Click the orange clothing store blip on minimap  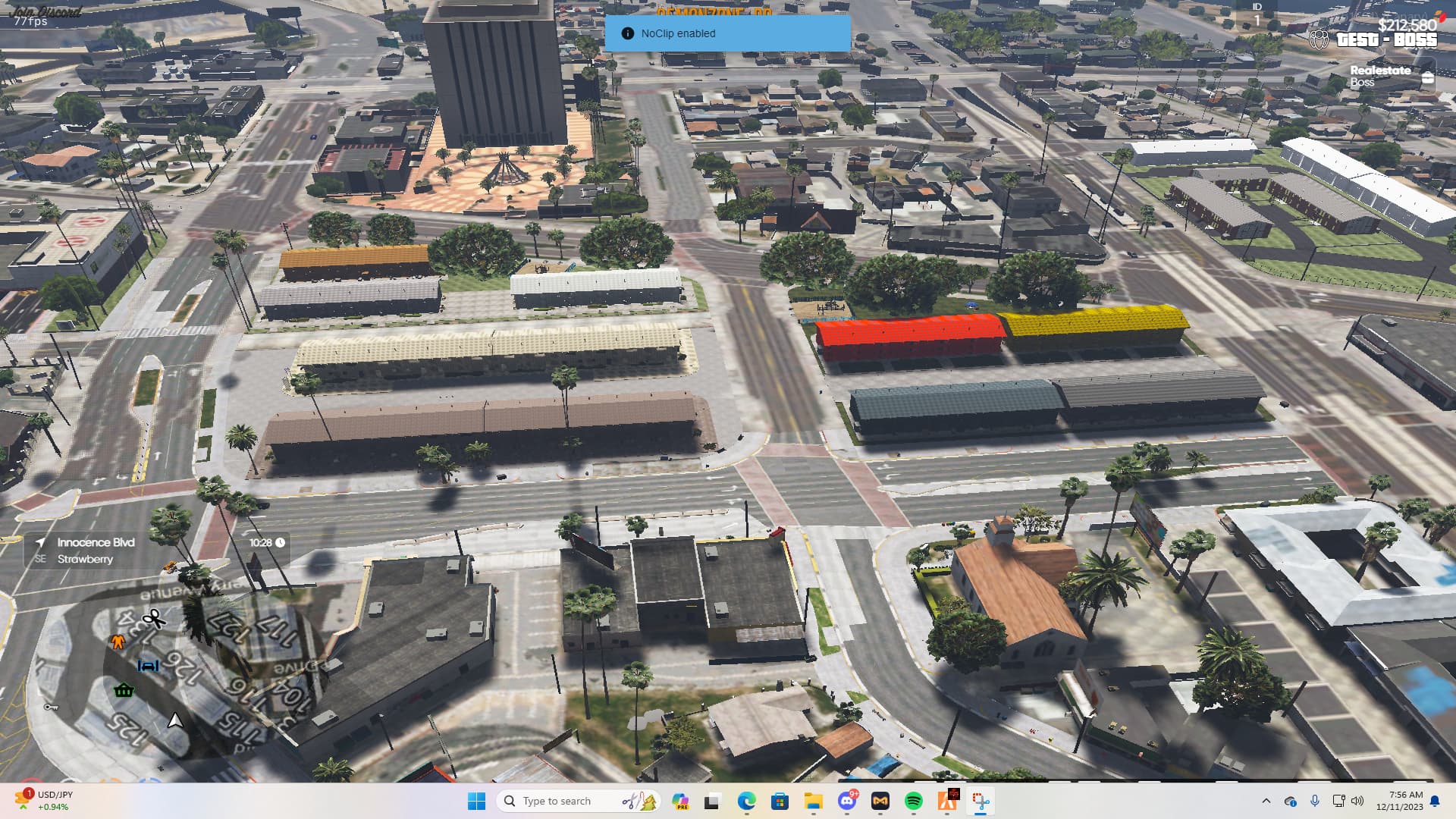coord(118,643)
